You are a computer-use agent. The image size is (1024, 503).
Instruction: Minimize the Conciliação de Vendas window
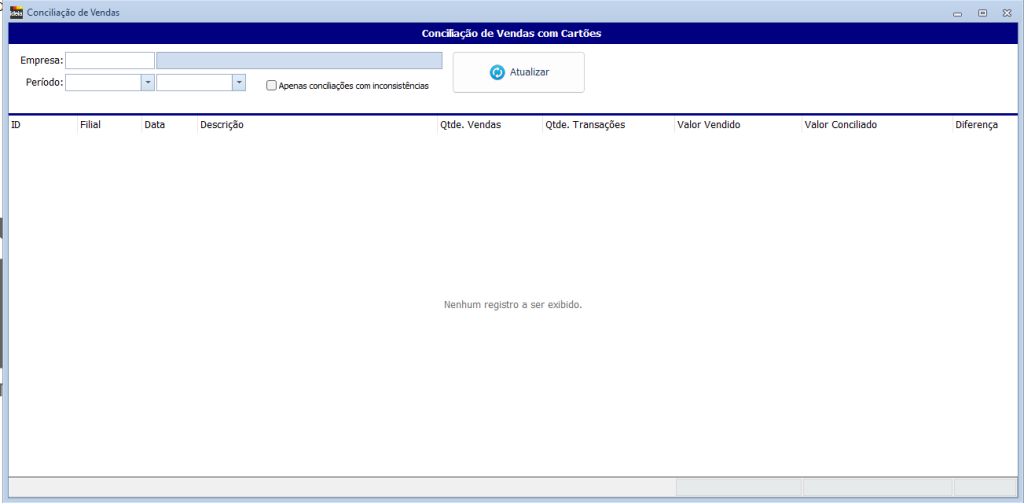pos(957,13)
